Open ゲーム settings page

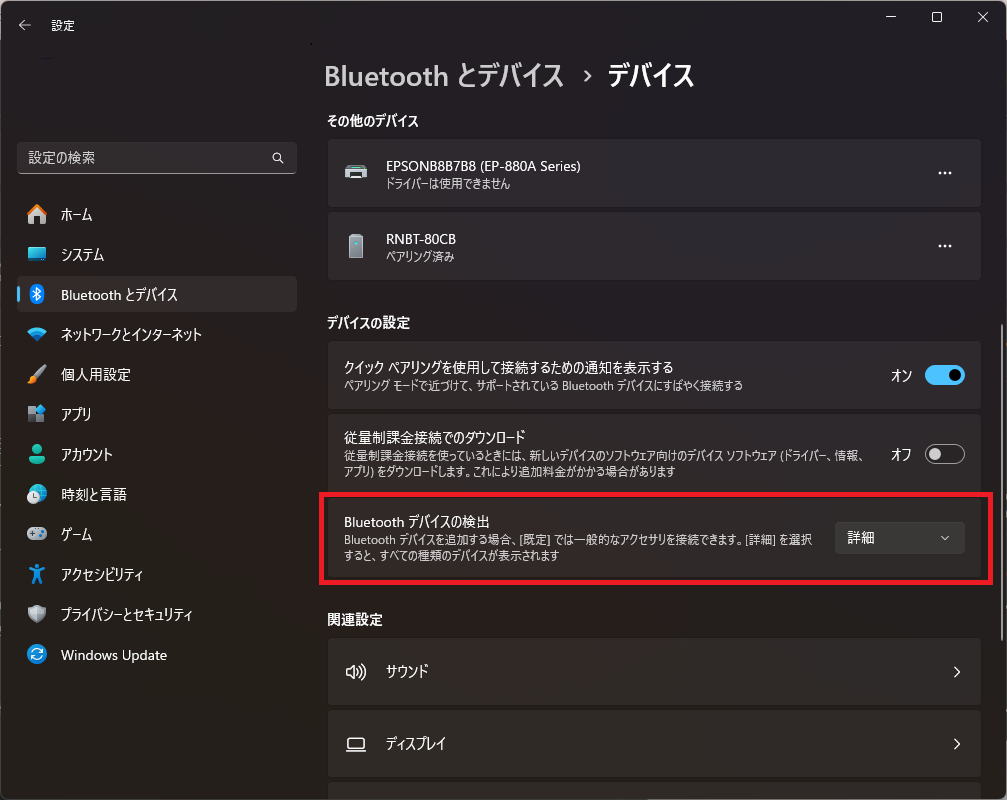coord(157,534)
